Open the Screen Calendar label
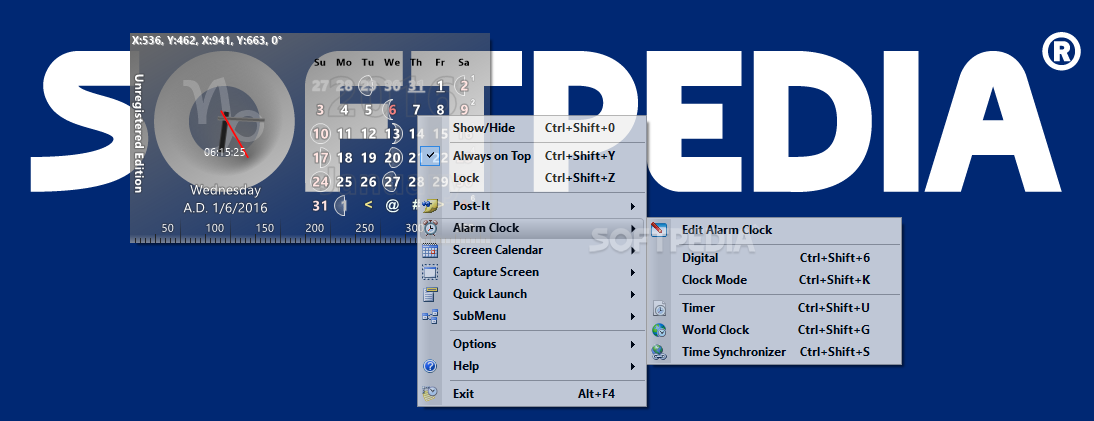This screenshot has height=421, width=1094. point(497,250)
